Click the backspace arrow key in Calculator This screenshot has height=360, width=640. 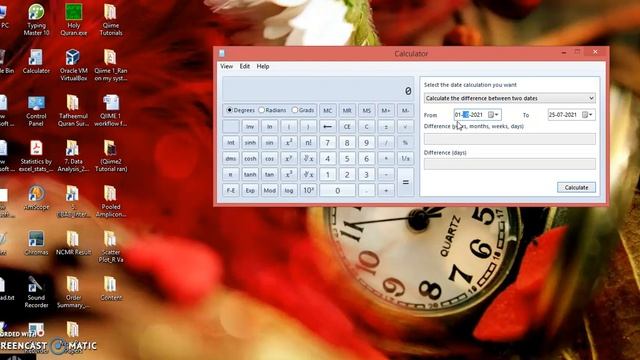[327, 127]
